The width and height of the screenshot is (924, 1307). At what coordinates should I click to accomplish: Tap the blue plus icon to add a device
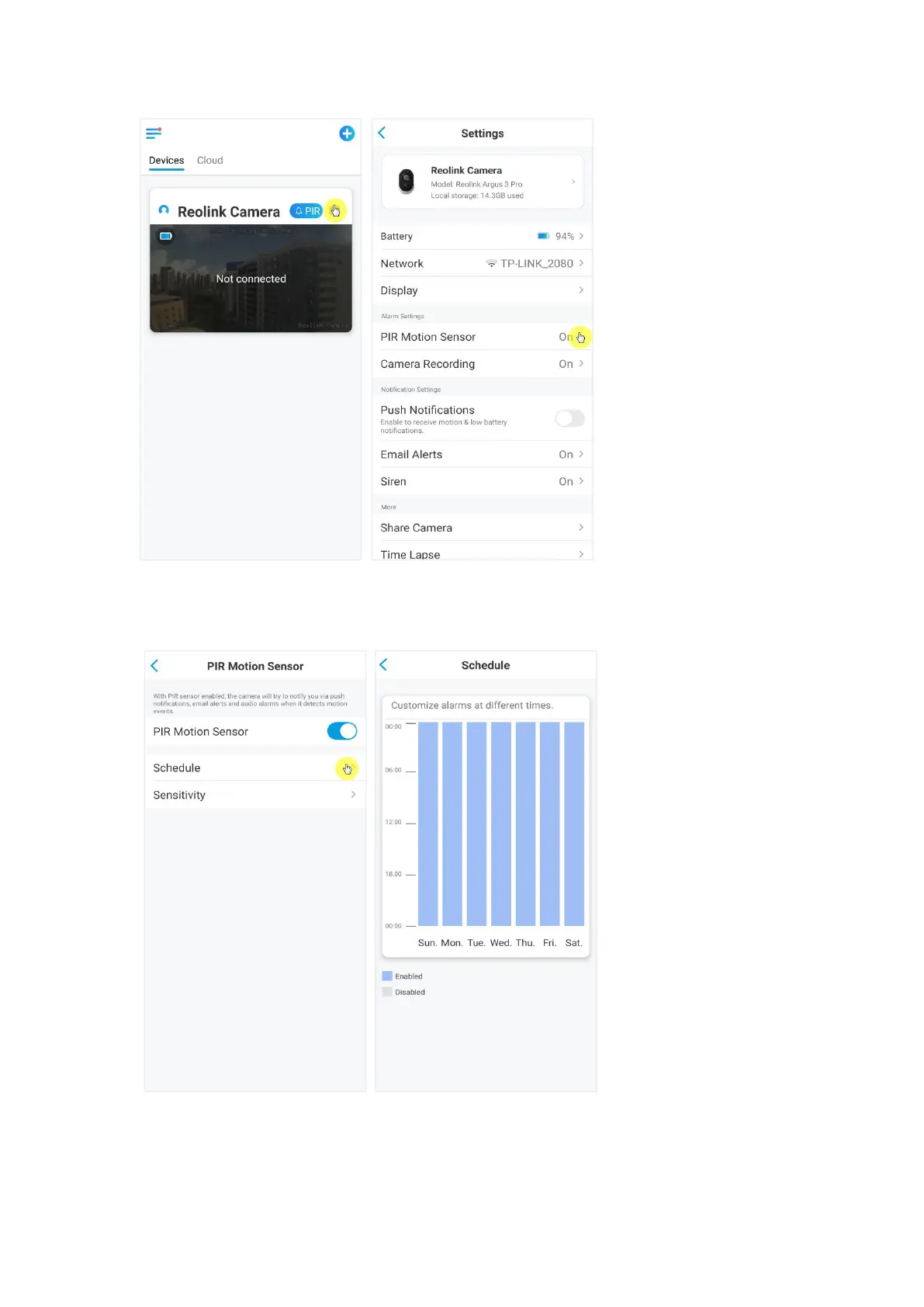(347, 133)
